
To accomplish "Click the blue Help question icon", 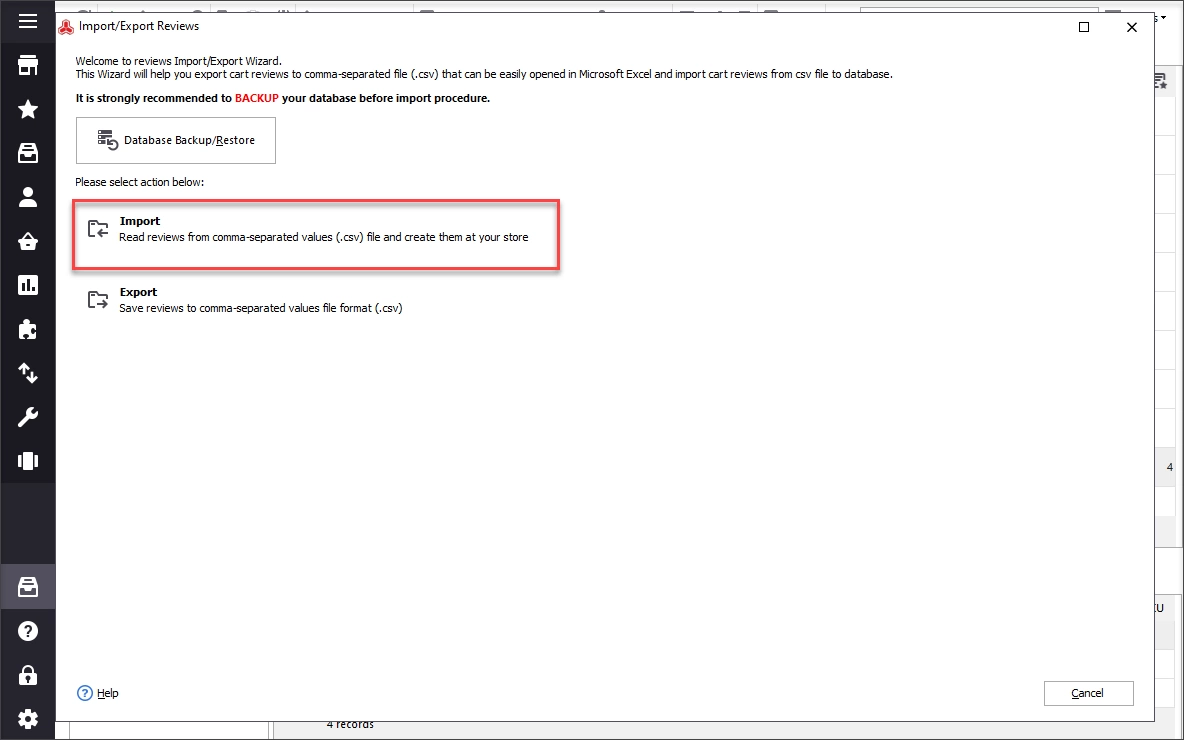I will (85, 693).
